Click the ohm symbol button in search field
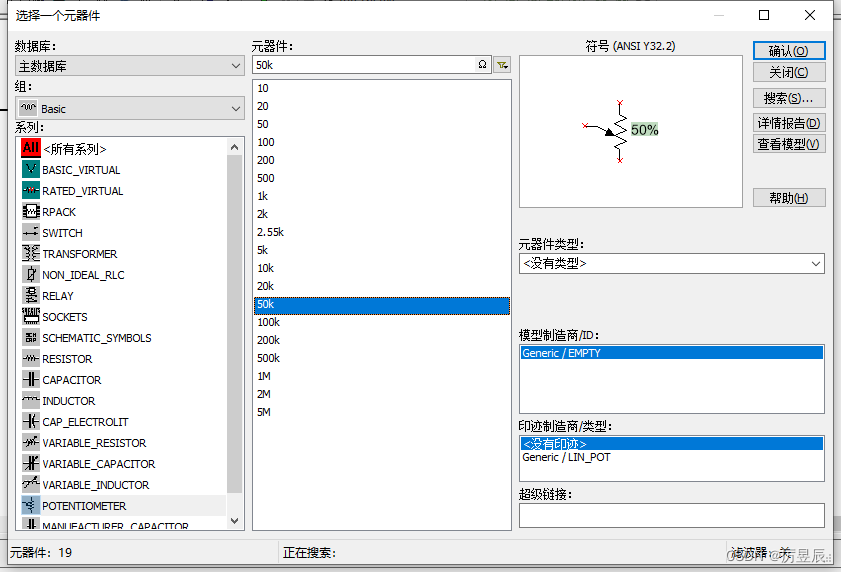The width and height of the screenshot is (841, 572). (483, 64)
